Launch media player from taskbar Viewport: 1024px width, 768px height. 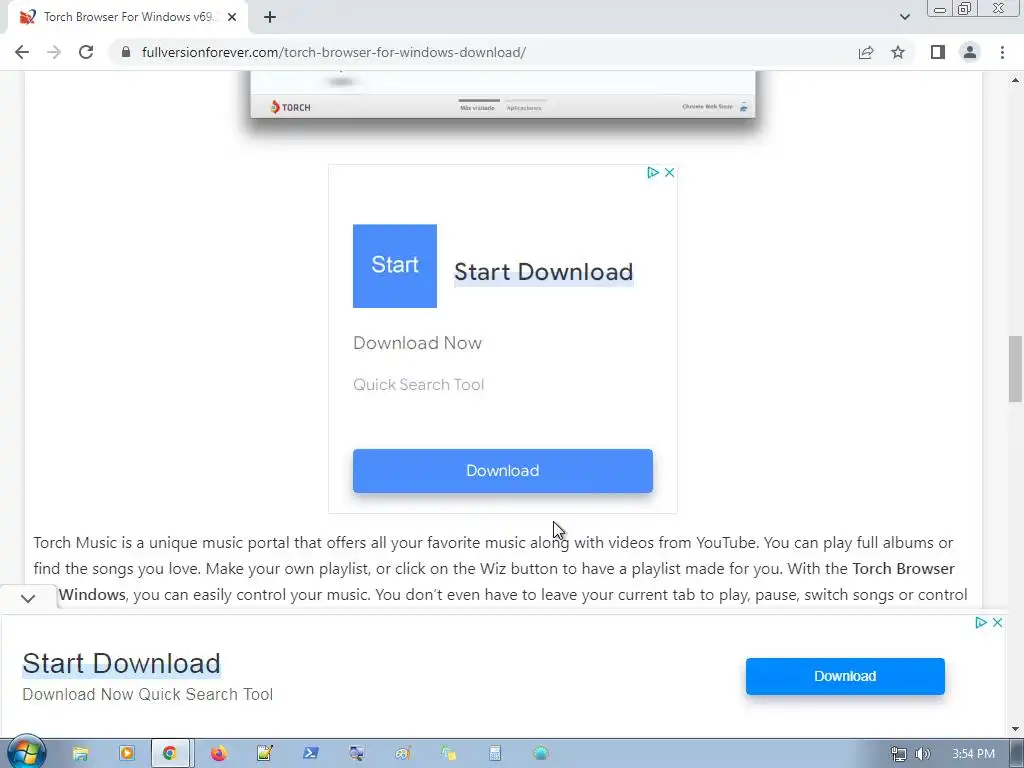(127, 754)
